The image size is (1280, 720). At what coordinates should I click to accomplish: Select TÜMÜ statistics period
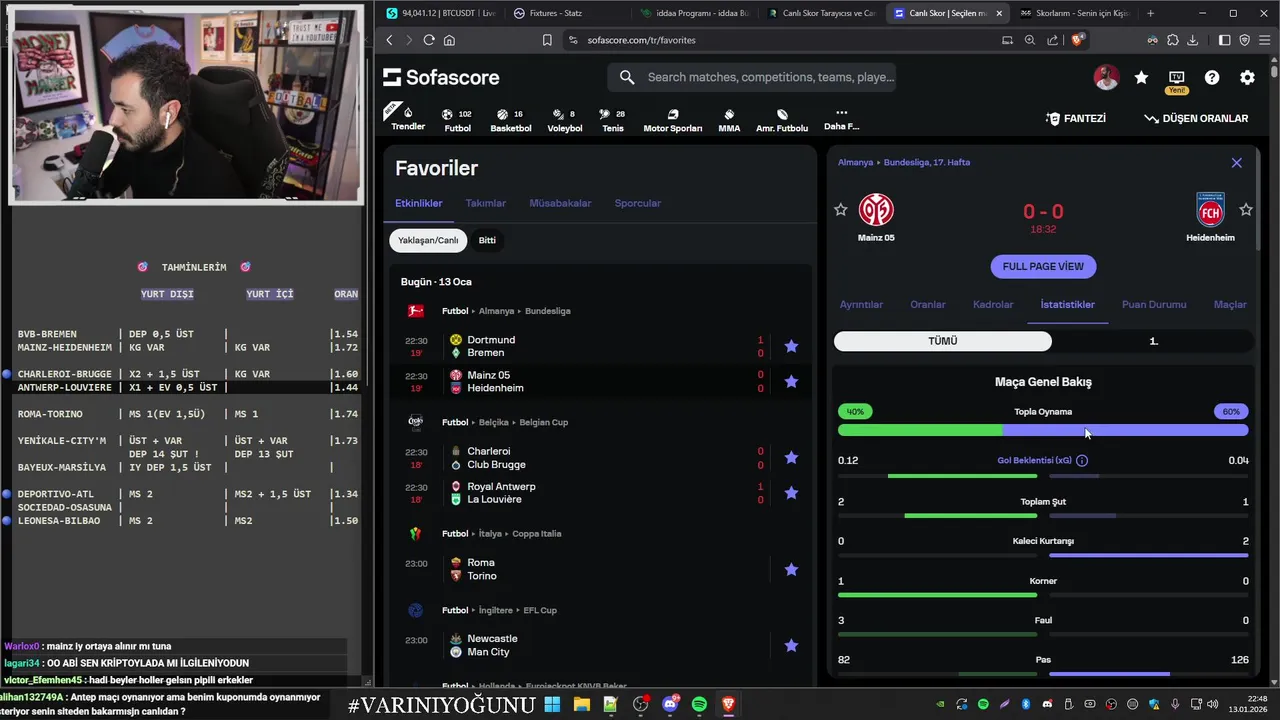coord(943,341)
